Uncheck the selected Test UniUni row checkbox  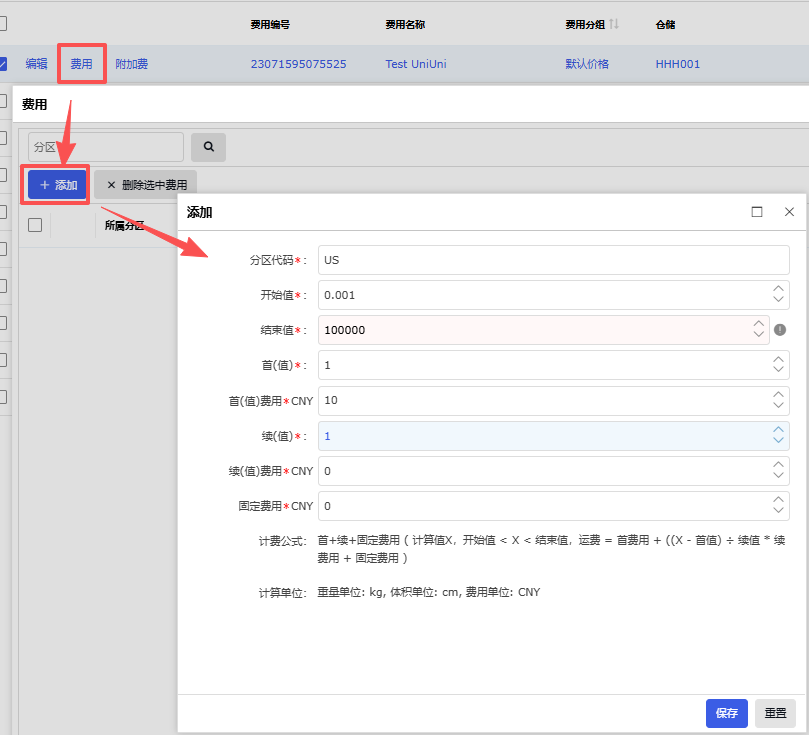(x=3, y=64)
